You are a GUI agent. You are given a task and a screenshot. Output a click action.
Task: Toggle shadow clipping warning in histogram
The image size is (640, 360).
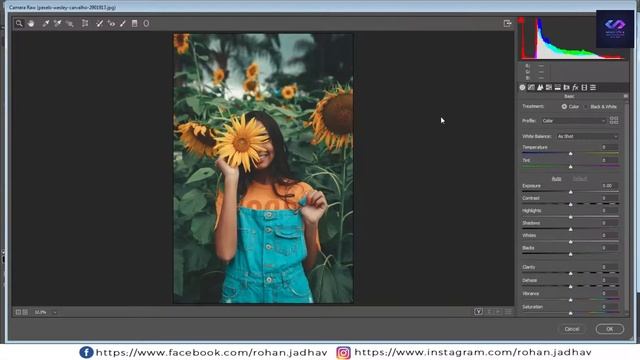coord(521,20)
